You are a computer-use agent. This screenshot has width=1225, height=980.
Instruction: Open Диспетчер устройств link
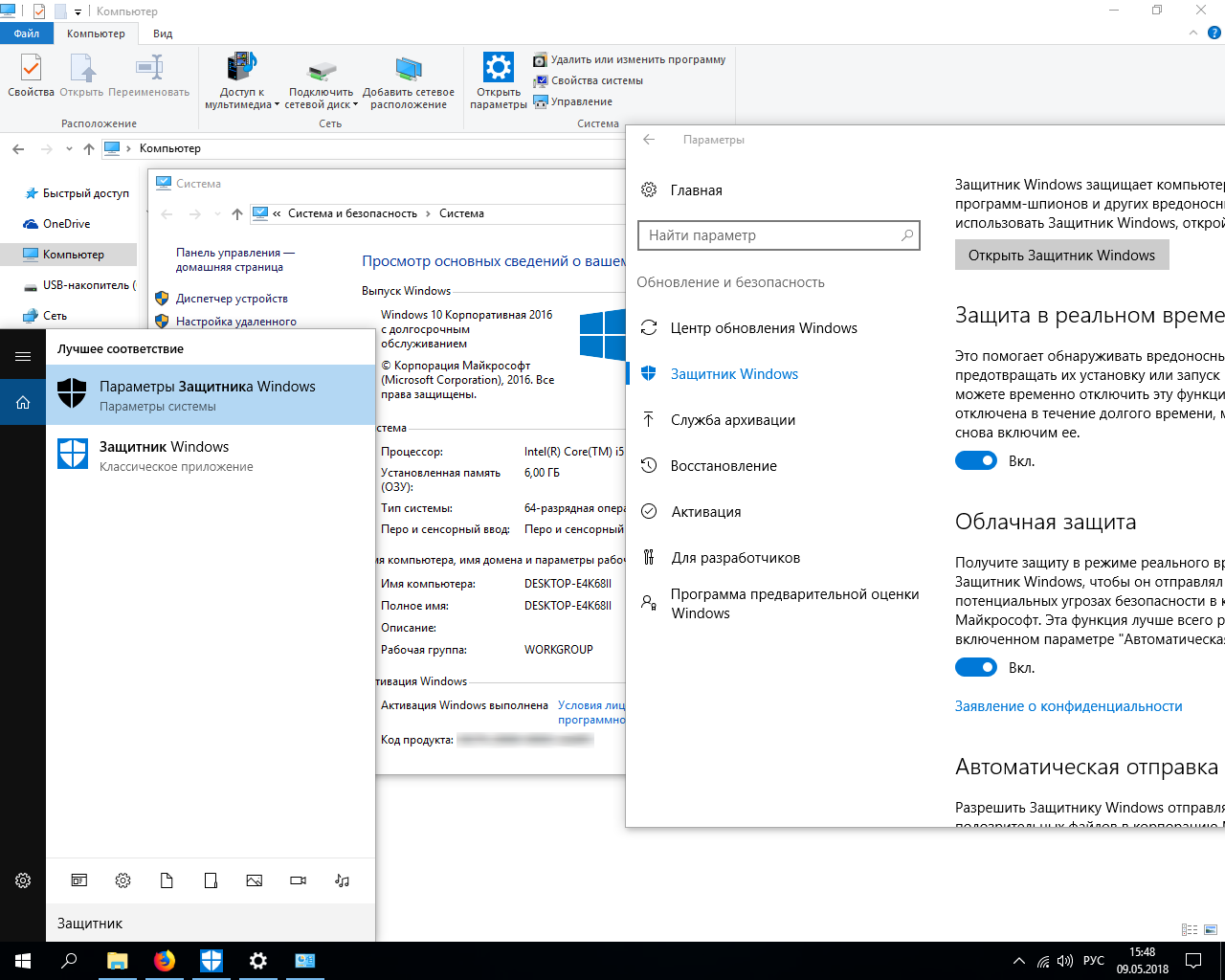(232, 299)
